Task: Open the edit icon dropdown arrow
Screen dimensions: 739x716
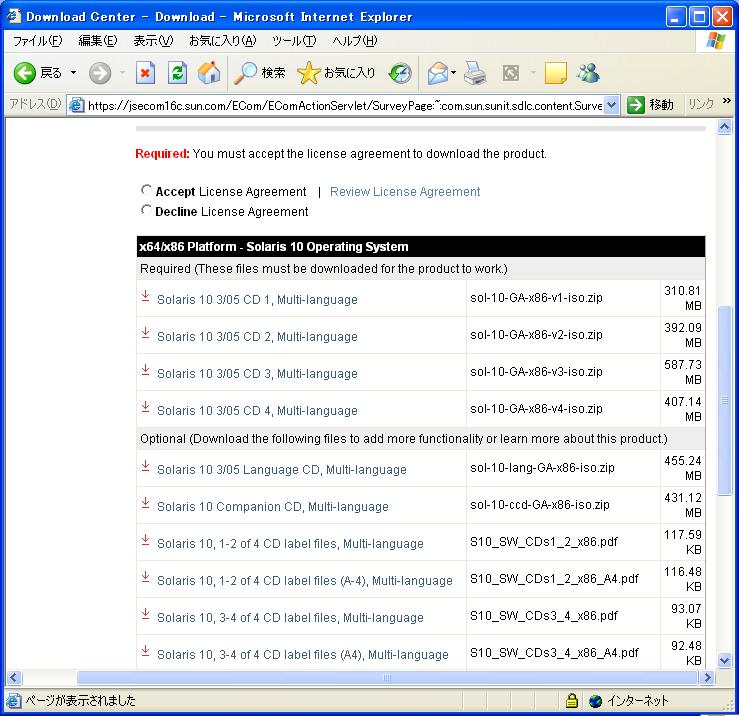Action: coord(534,73)
